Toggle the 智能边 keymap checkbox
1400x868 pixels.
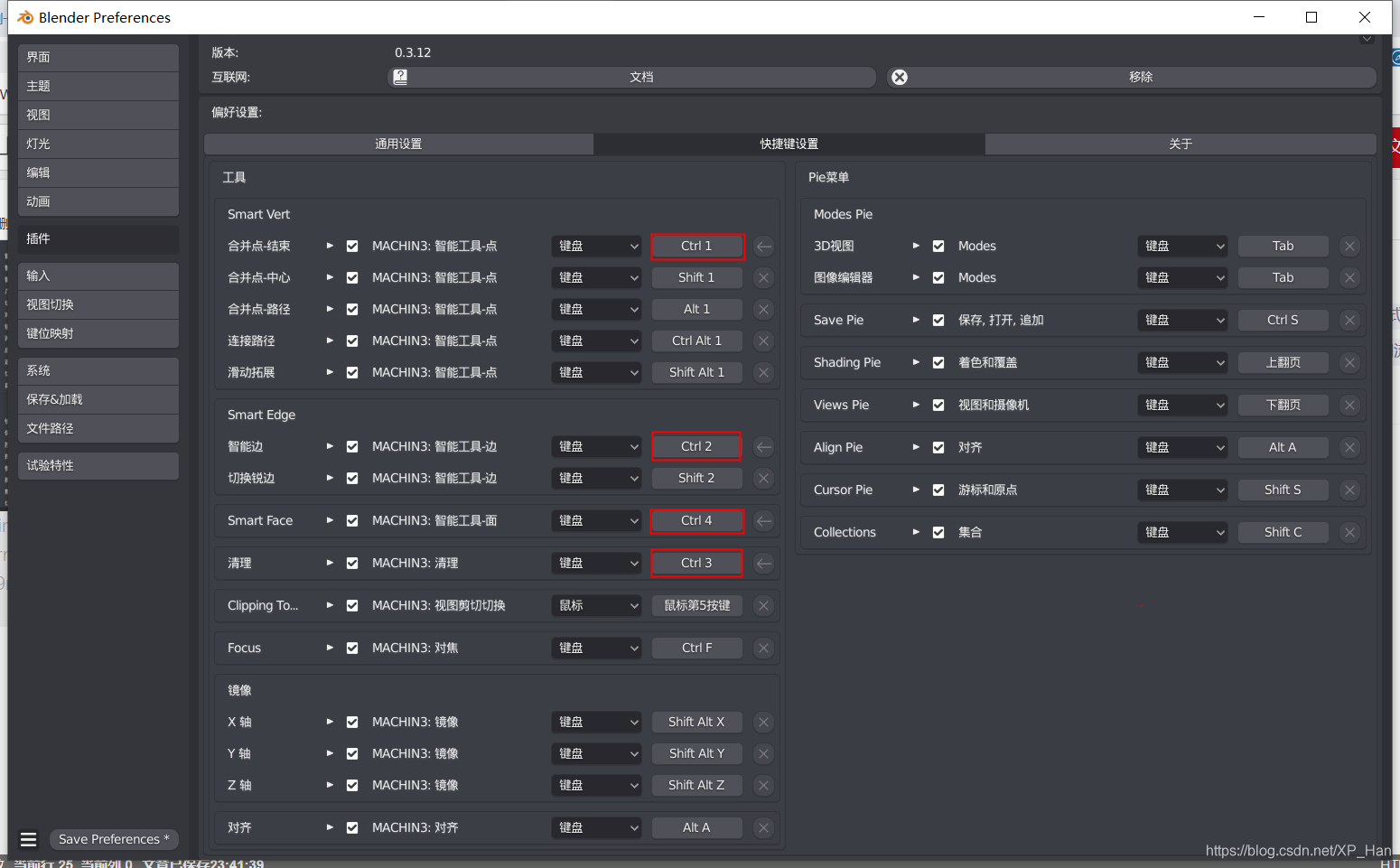point(352,446)
